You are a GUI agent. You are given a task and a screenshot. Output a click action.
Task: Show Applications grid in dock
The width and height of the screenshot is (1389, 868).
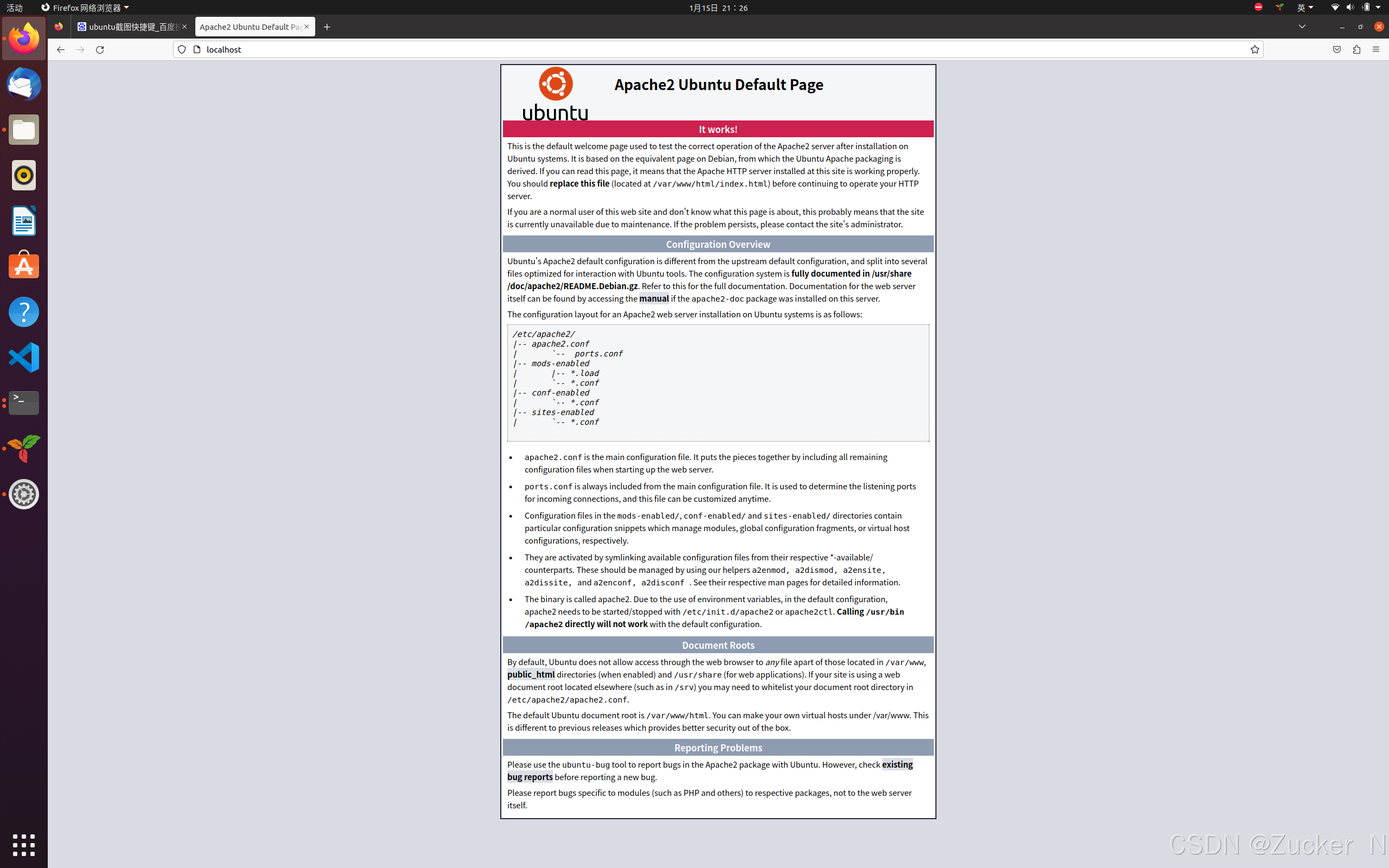23,845
